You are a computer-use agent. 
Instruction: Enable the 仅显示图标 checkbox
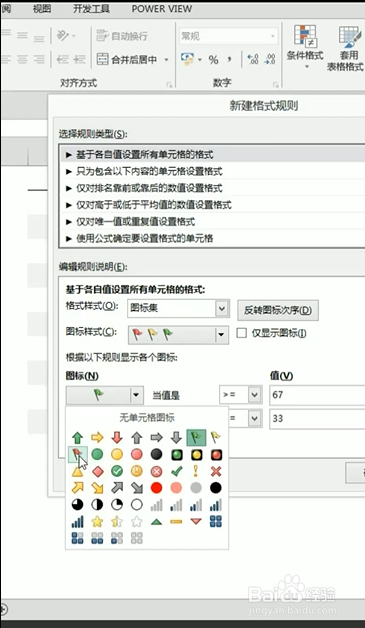[x=241, y=333]
